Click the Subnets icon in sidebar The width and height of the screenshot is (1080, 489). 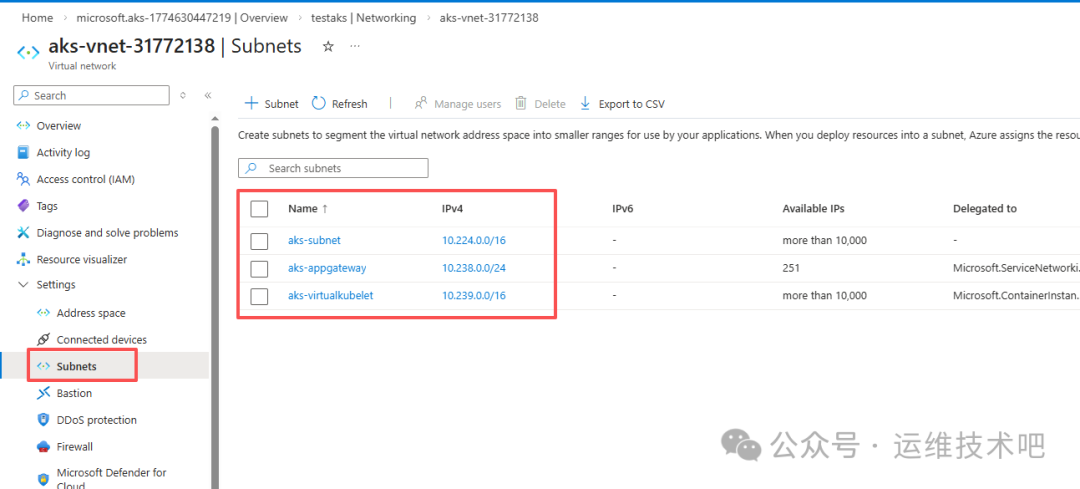pyautogui.click(x=43, y=366)
